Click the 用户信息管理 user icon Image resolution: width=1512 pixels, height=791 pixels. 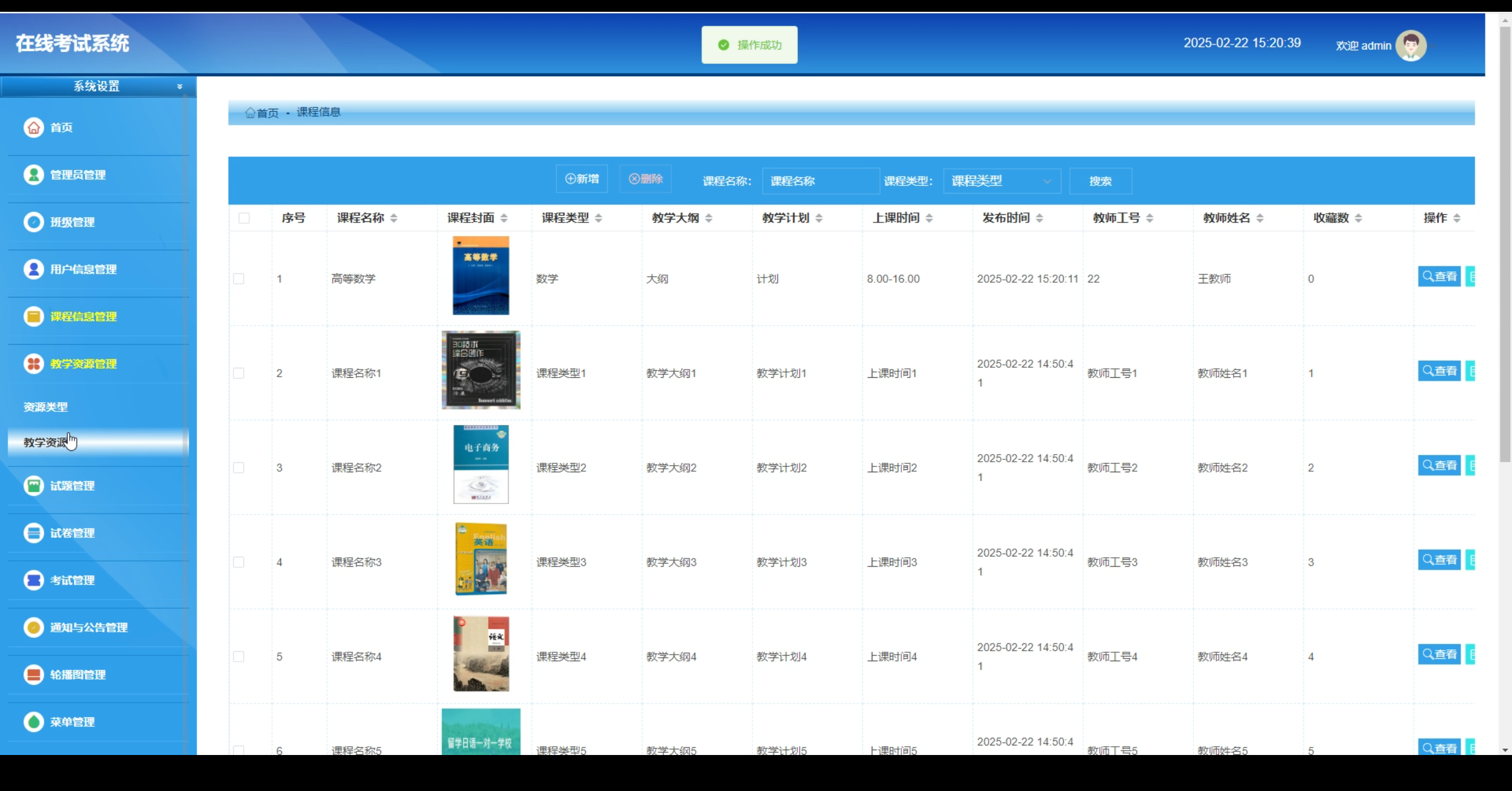[34, 269]
